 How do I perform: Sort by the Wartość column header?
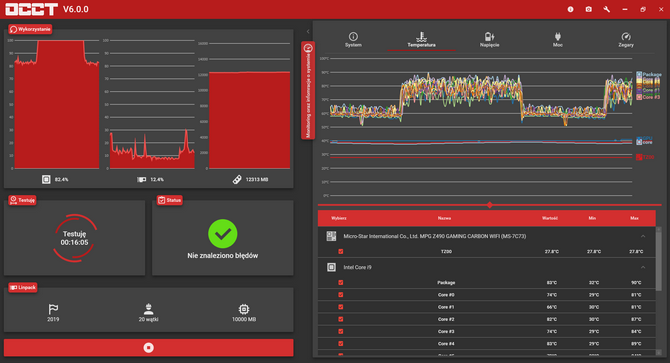[x=550, y=218]
